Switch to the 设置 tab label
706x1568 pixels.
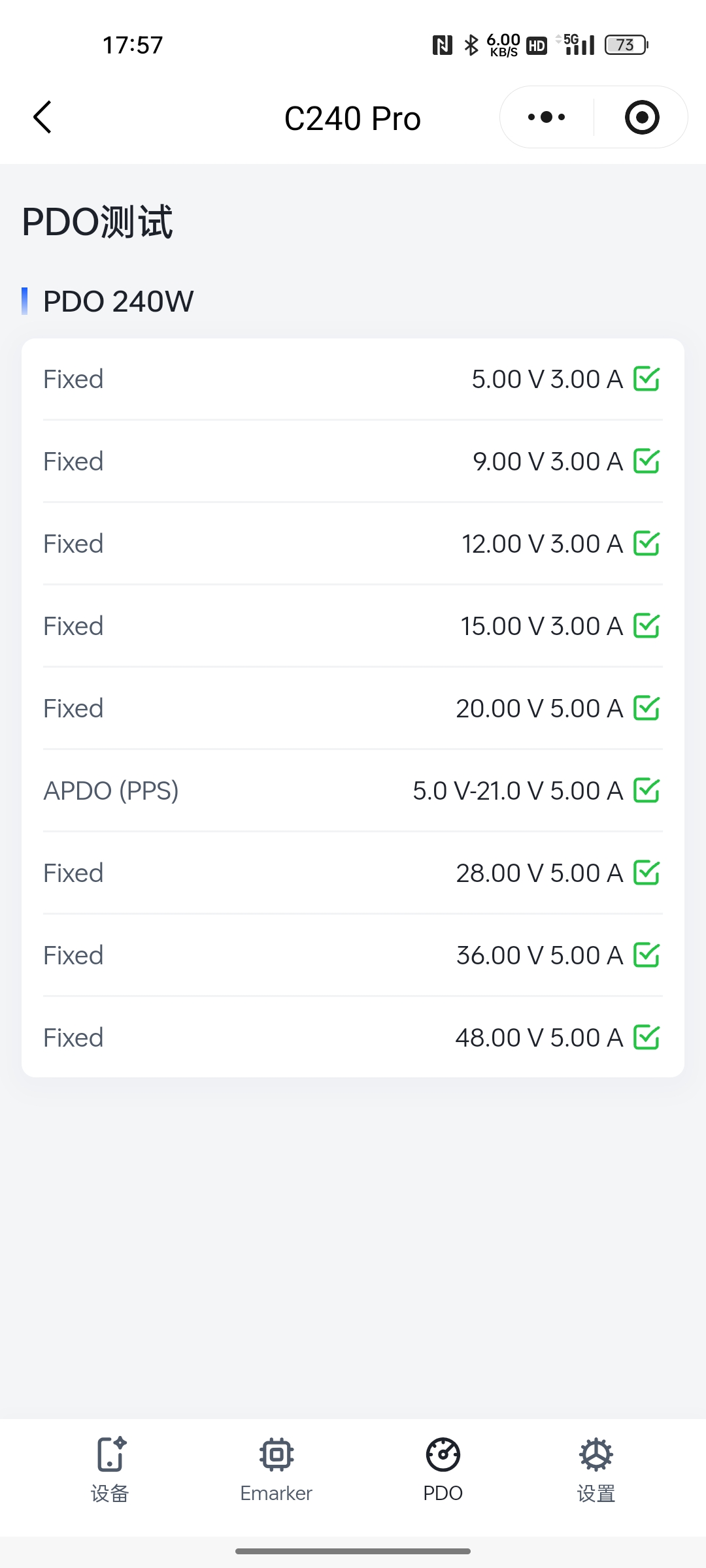[596, 1494]
